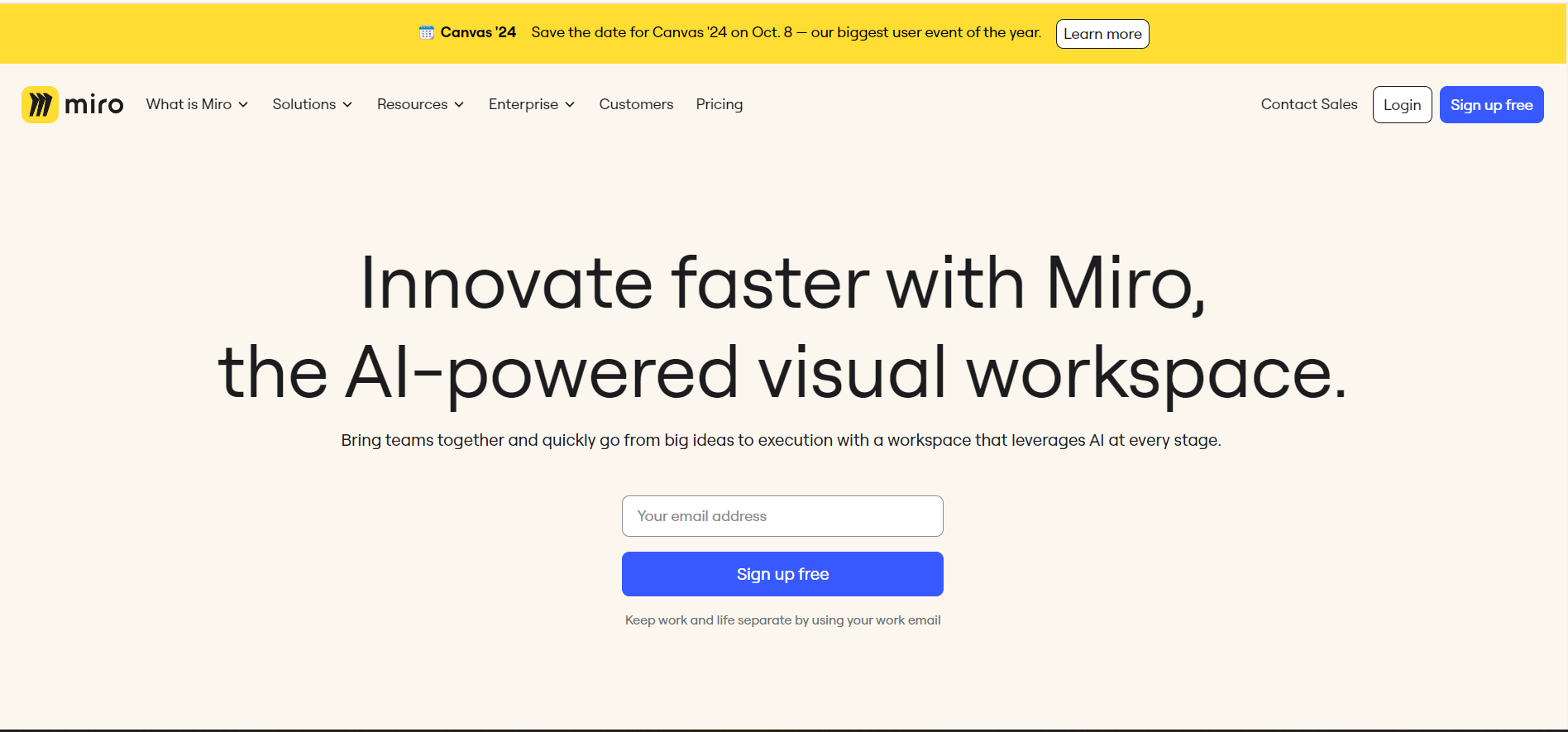Screen dimensions: 1568x732
Task: Click the miro wordmark text
Action: (94, 105)
